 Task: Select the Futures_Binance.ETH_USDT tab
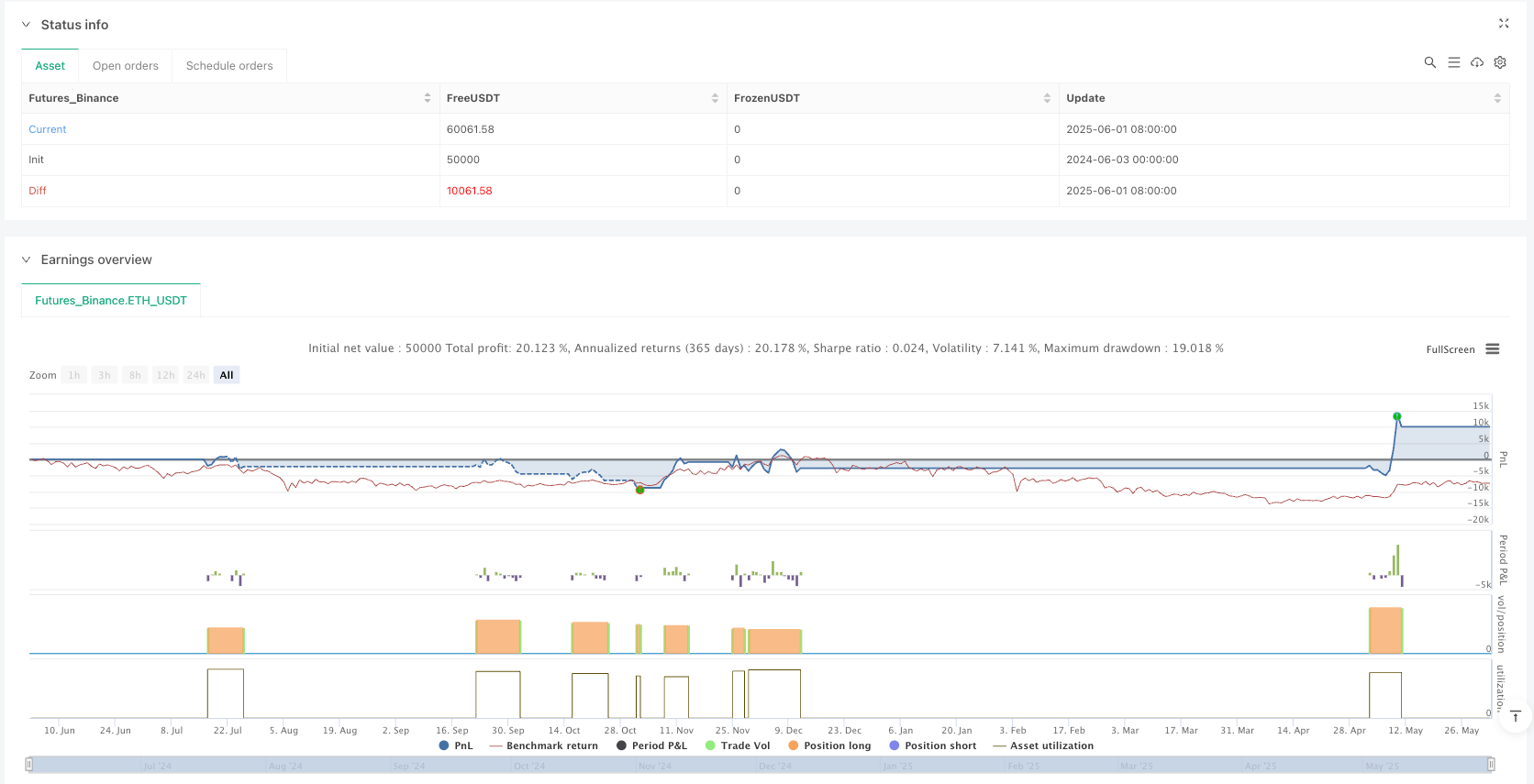(111, 301)
